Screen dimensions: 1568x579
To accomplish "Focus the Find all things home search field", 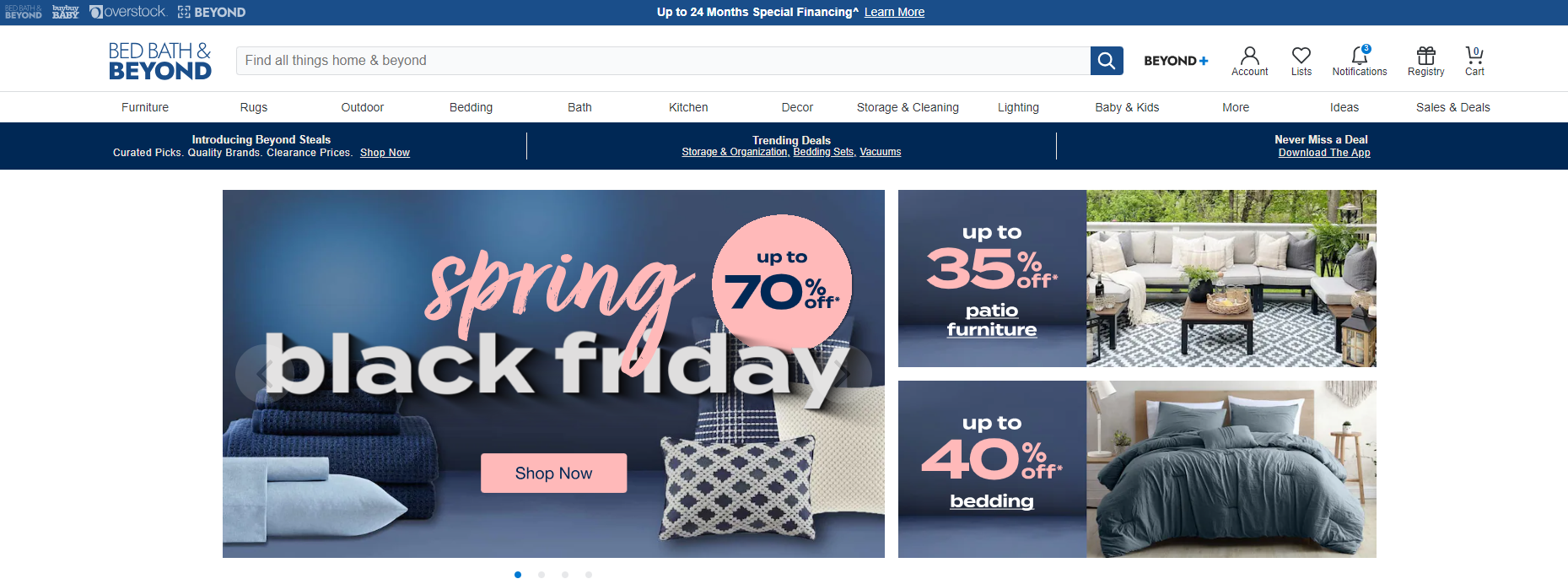I will (663, 61).
